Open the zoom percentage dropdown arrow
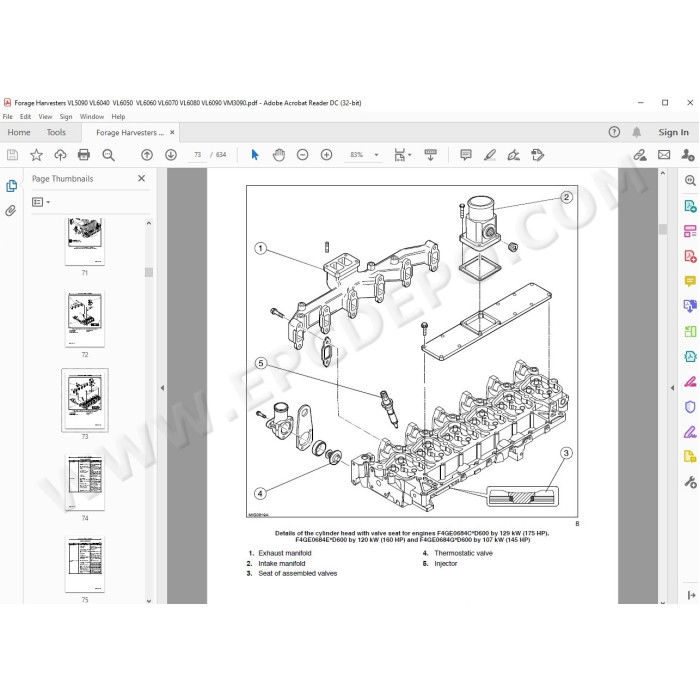 pyautogui.click(x=376, y=155)
